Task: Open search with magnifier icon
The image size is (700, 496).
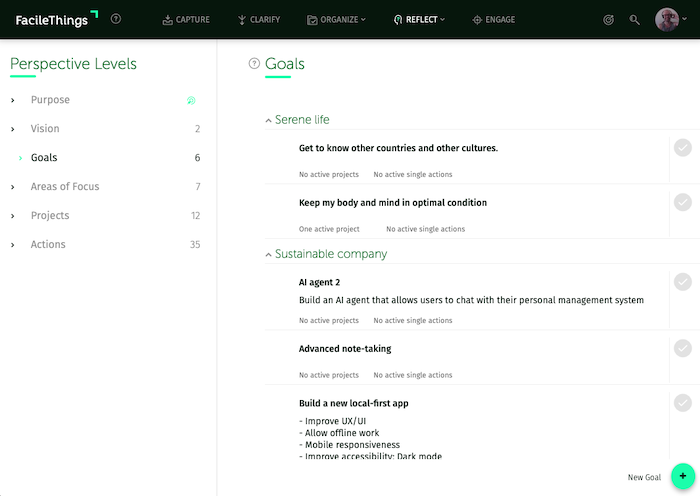Action: click(634, 20)
